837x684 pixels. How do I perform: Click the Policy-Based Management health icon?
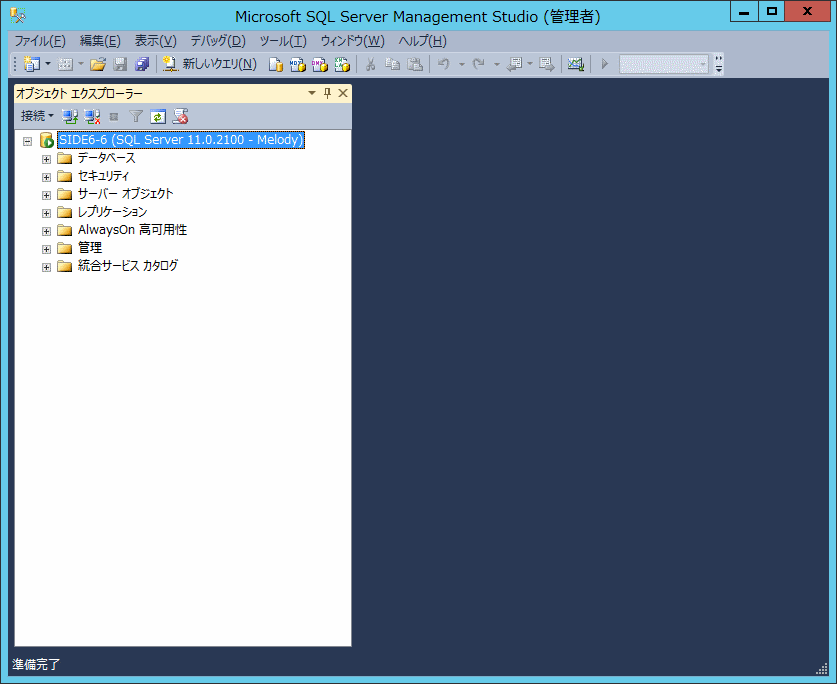(180, 116)
